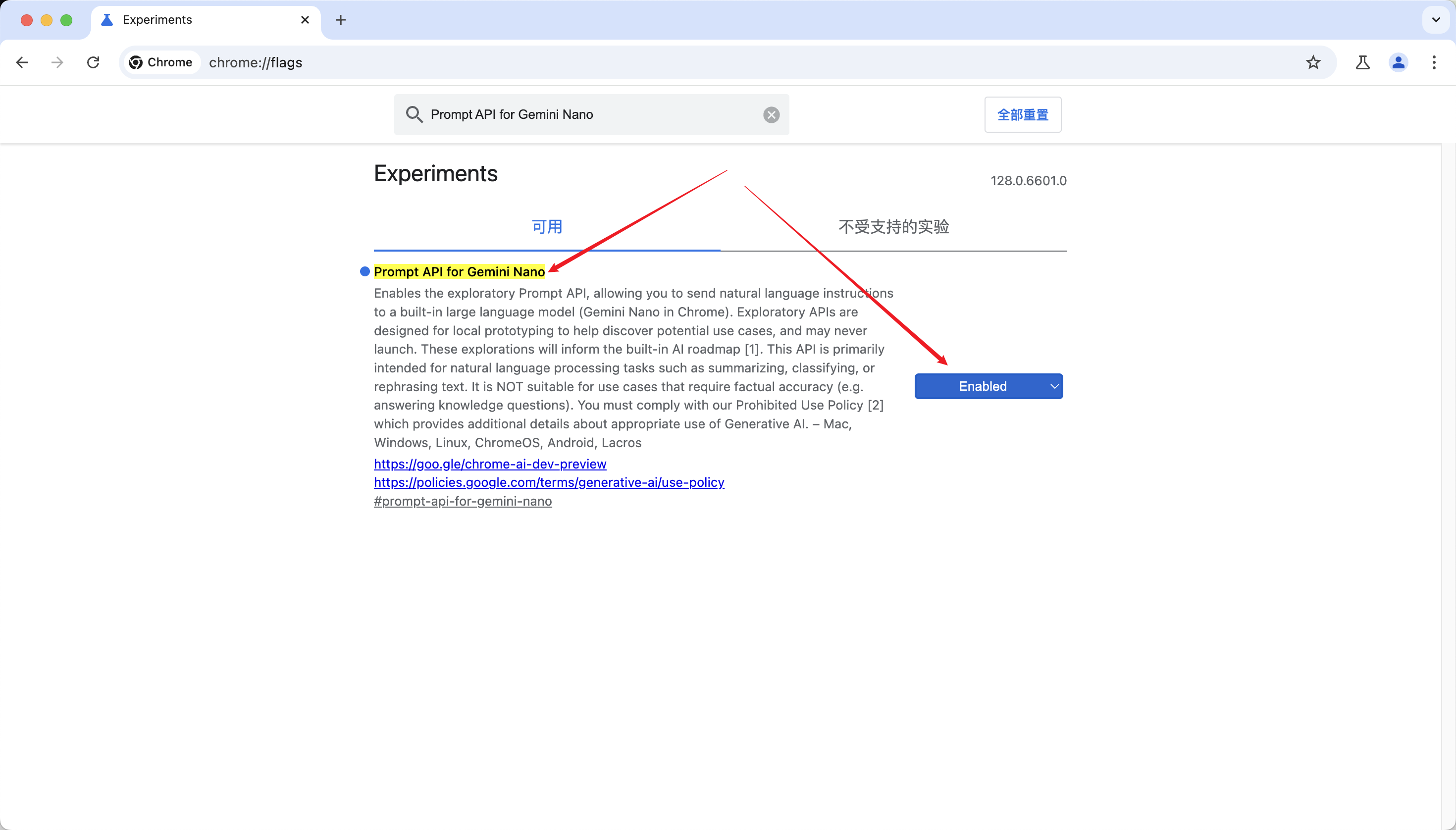Image resolution: width=1456 pixels, height=830 pixels.
Task: Click the magnifier icon in the search box
Action: pyautogui.click(x=414, y=114)
